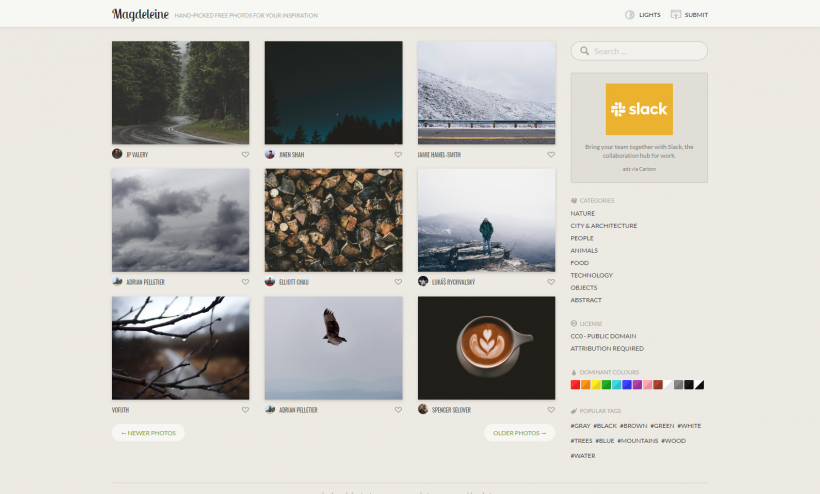
Task: Like the Lukáš Rychvalský hiker photo
Action: 551,282
